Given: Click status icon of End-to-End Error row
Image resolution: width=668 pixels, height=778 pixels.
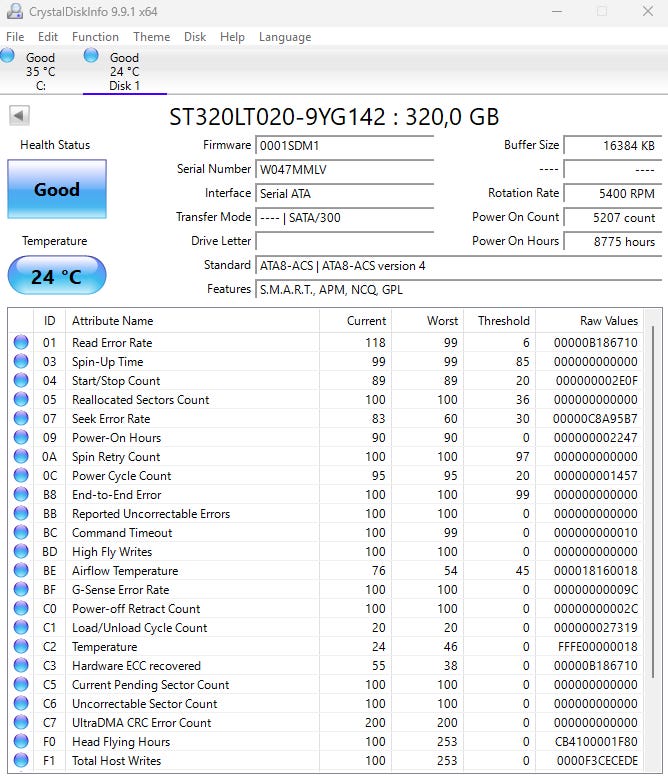Looking at the screenshot, I should (21, 495).
